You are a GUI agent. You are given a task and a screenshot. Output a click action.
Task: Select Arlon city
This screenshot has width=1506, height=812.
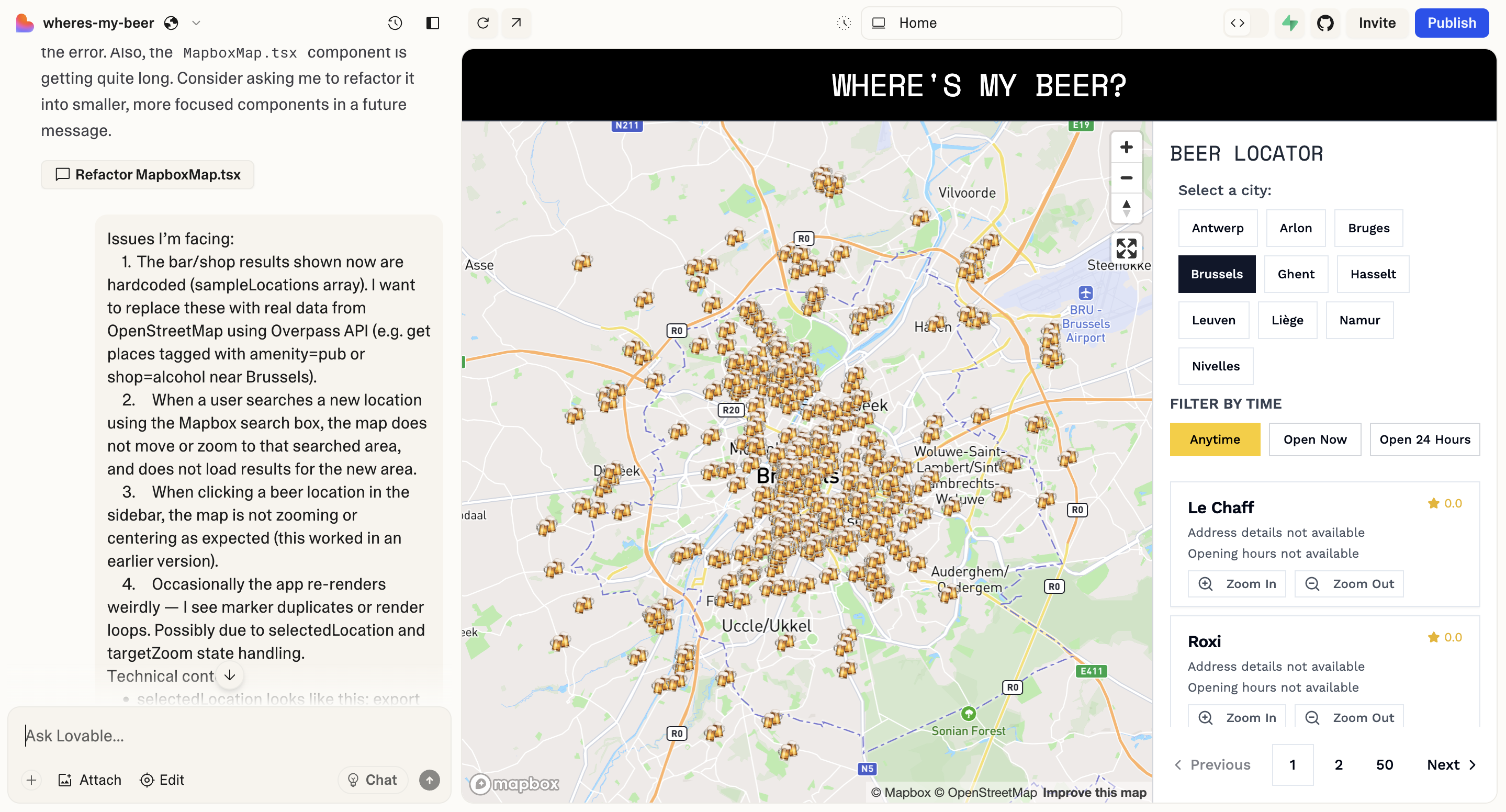tap(1295, 228)
